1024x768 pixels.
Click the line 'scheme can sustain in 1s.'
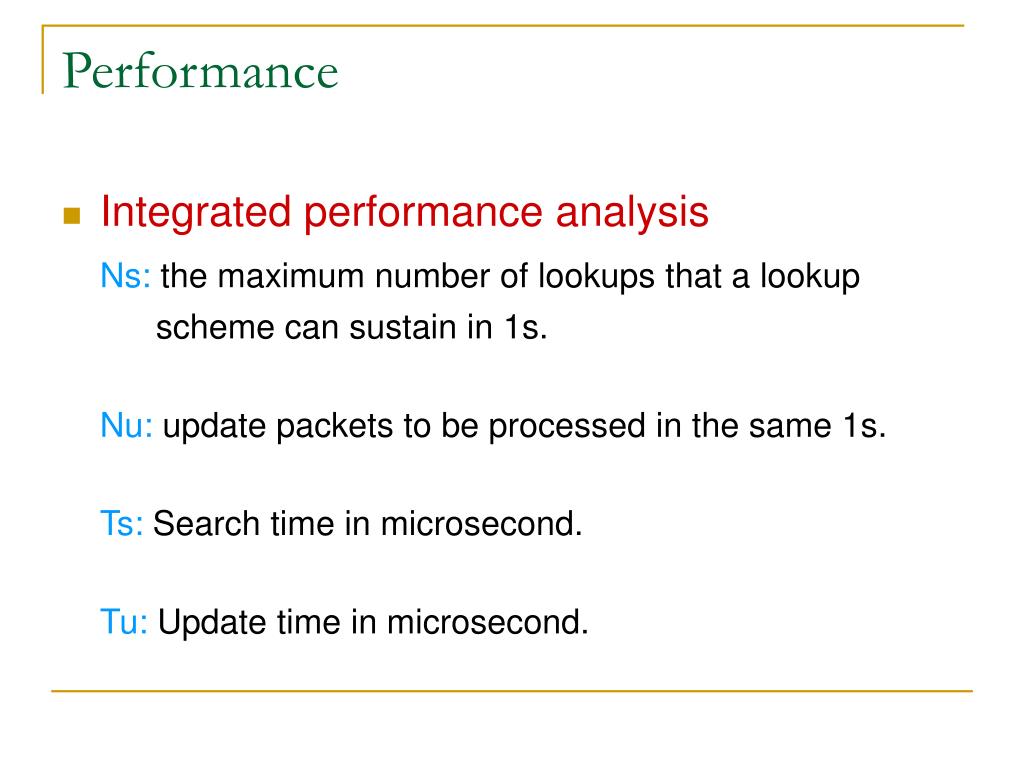point(351,327)
